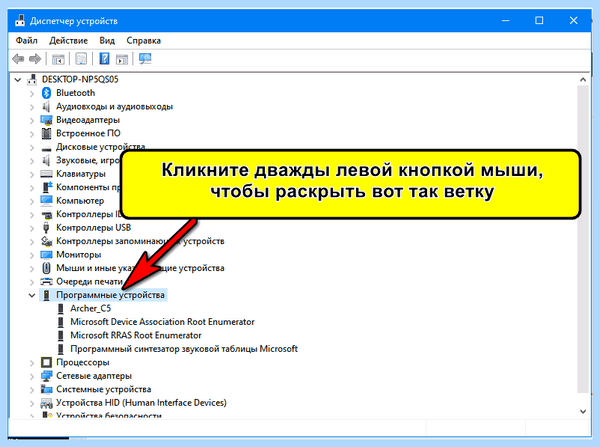Open the Действие menu
This screenshot has width=600, height=447.
coord(68,41)
